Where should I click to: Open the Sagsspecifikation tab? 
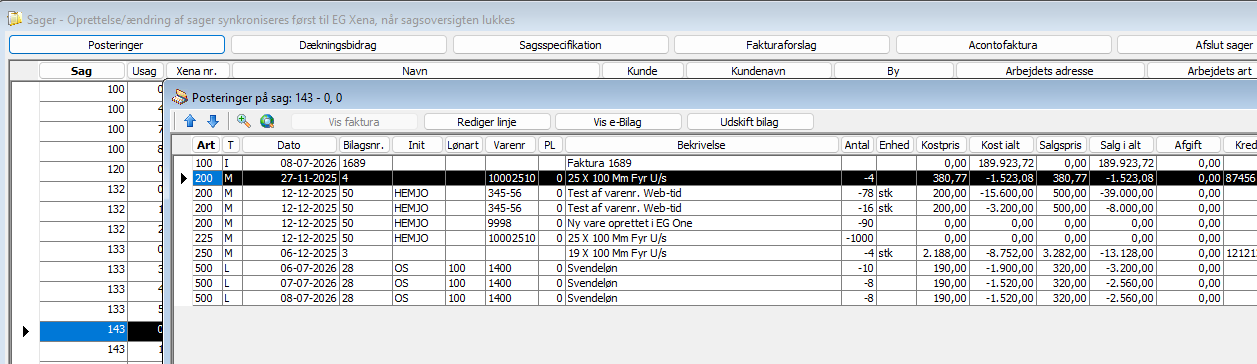pos(560,45)
